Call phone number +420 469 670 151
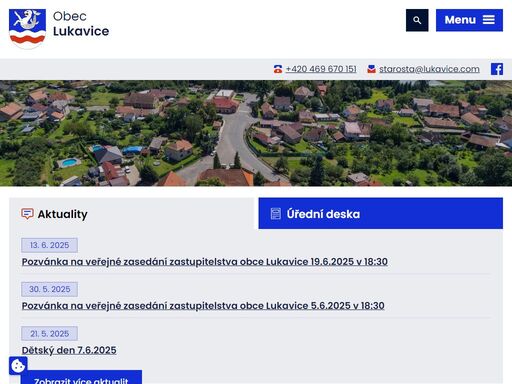This screenshot has height=384, width=512. pos(321,69)
